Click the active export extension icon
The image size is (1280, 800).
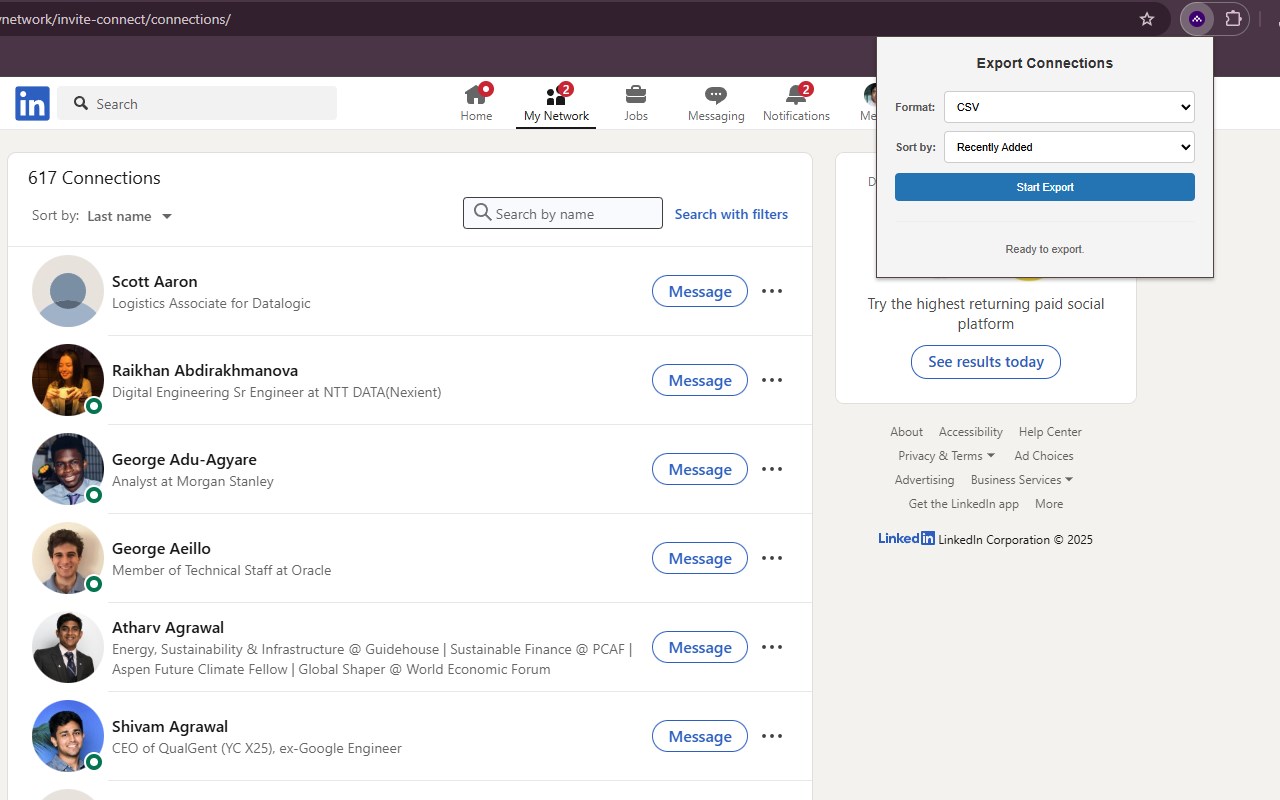1197,19
